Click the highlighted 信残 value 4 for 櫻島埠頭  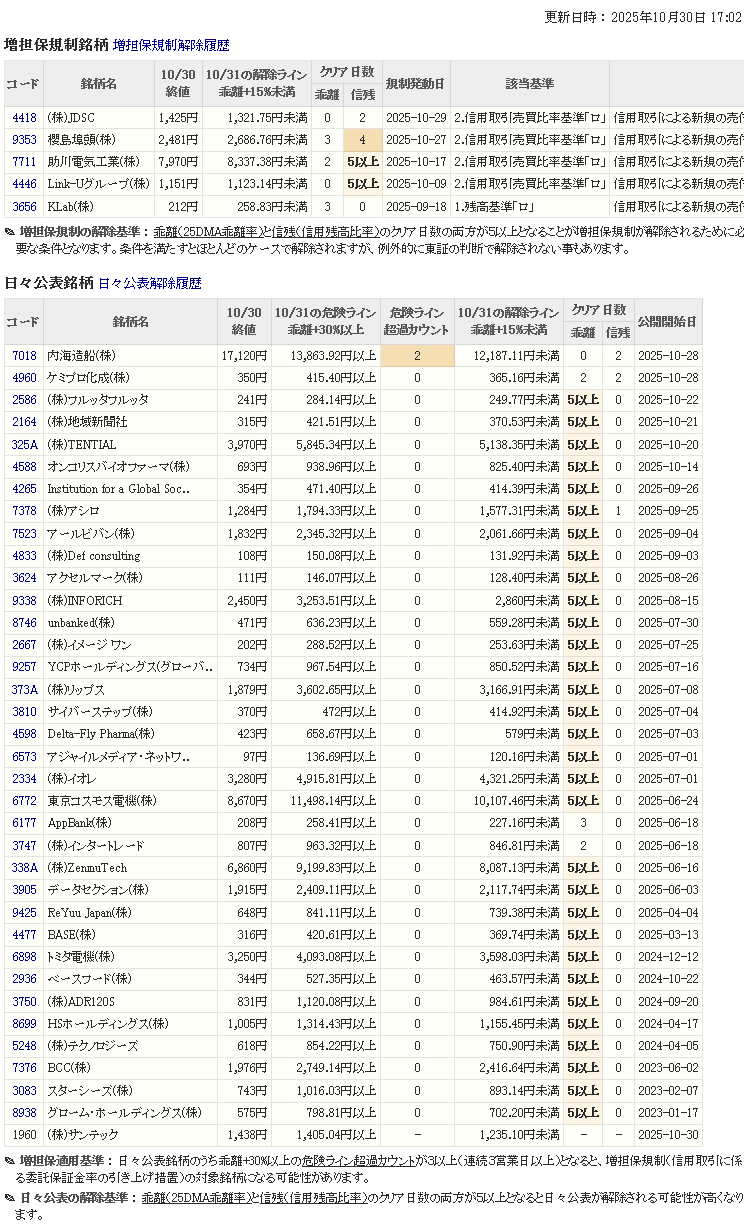pos(362,140)
